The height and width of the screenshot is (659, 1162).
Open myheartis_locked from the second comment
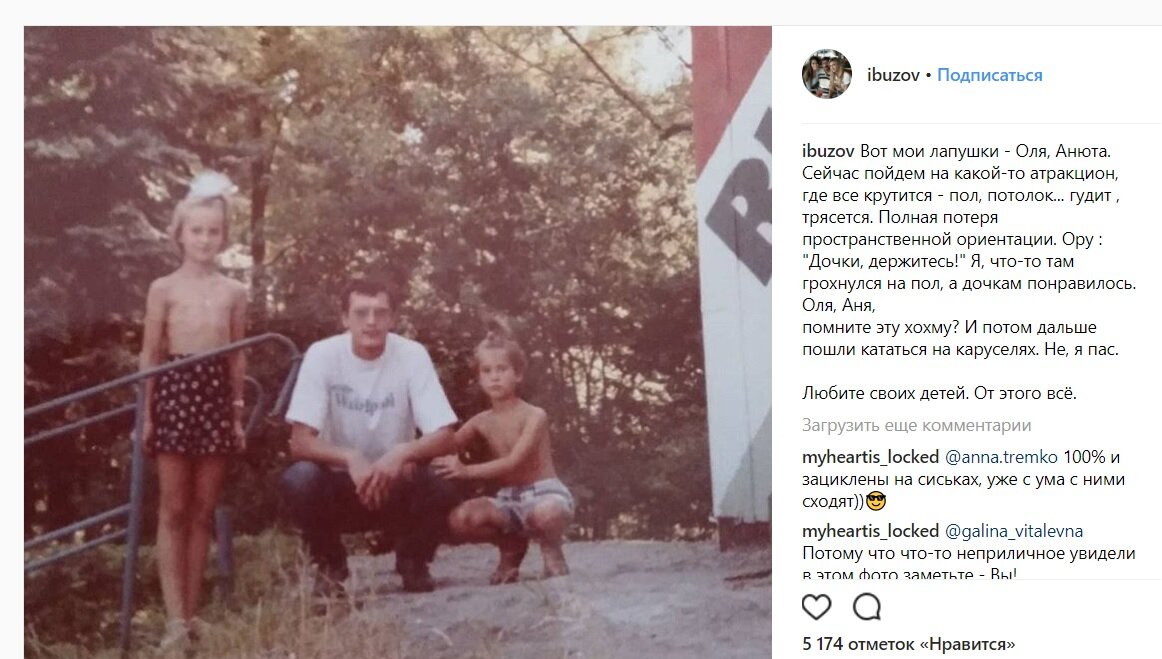click(870, 531)
